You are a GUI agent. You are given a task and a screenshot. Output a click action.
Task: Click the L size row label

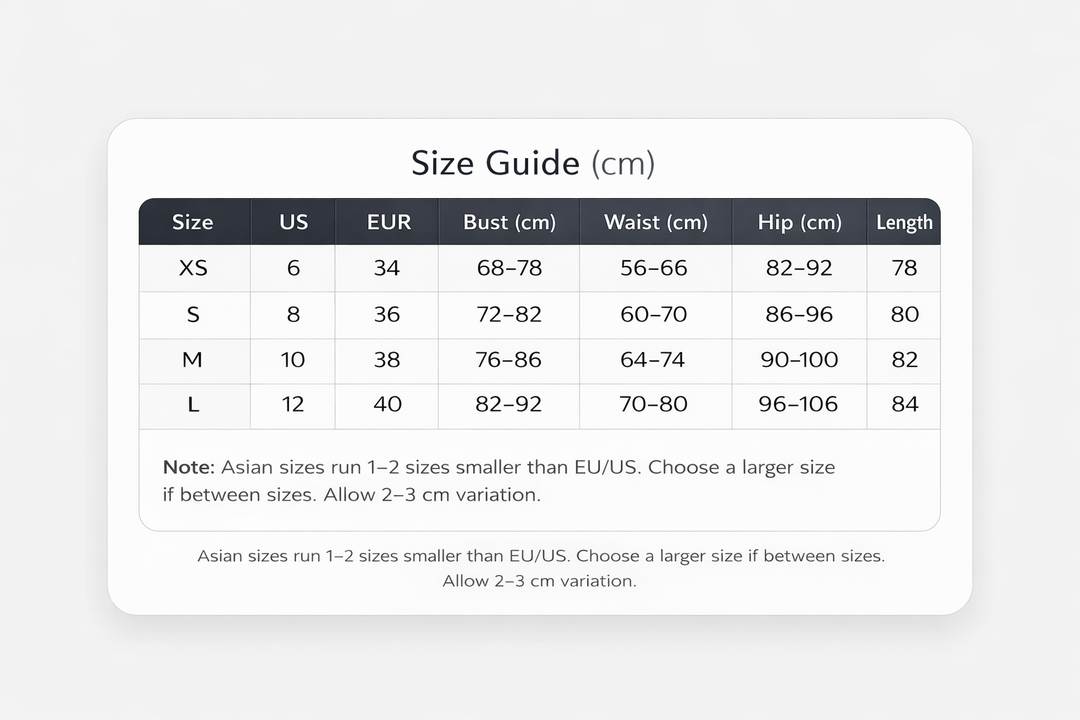pos(193,405)
